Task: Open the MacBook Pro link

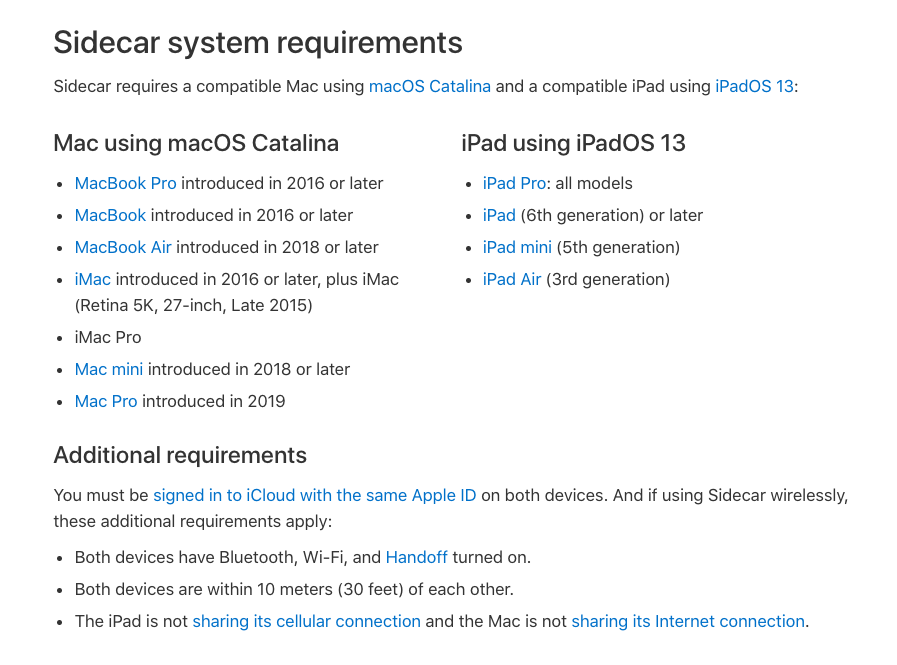Action: 125,183
